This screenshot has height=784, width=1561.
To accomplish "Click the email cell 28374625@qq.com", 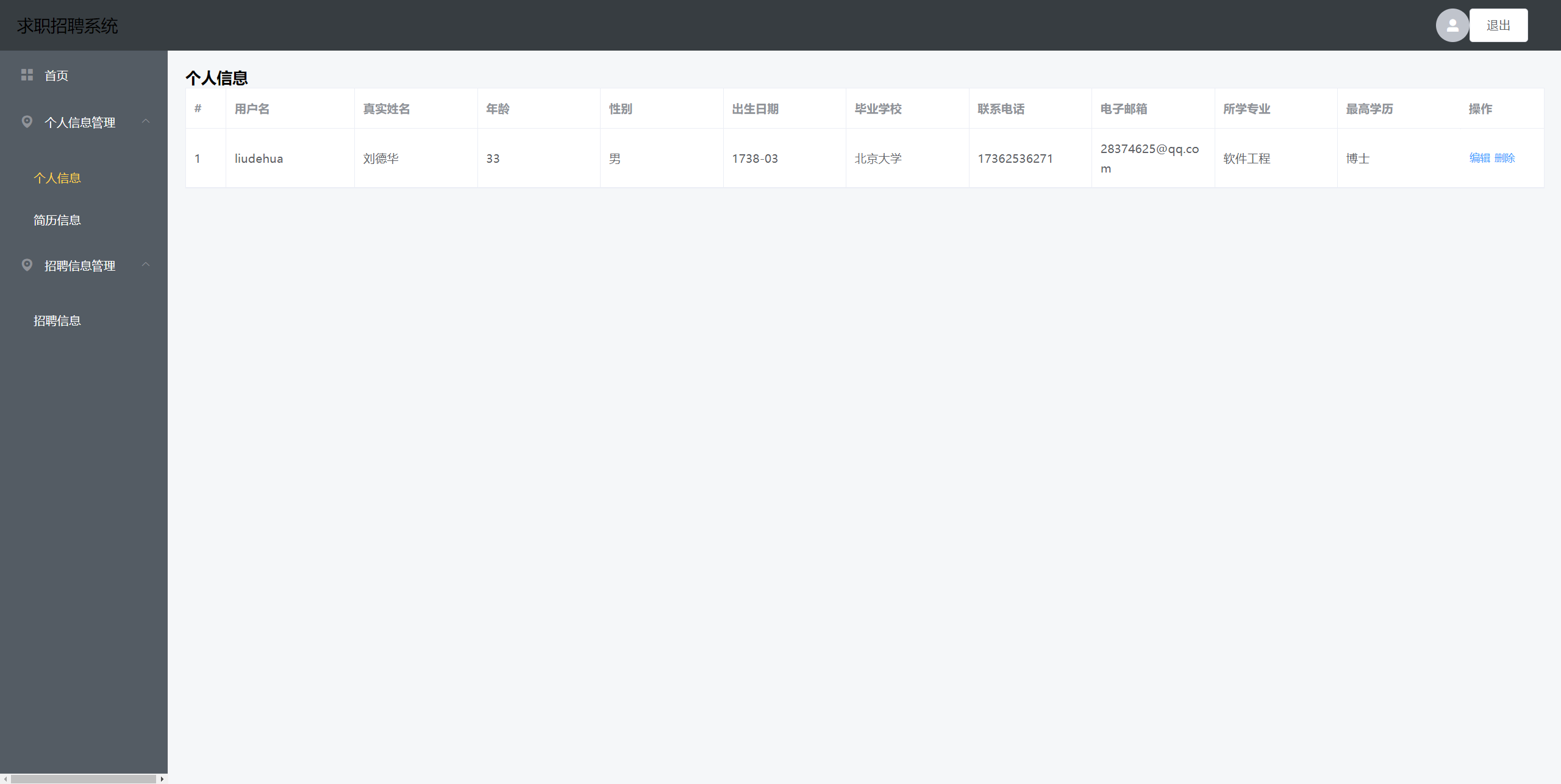I will click(x=1149, y=158).
